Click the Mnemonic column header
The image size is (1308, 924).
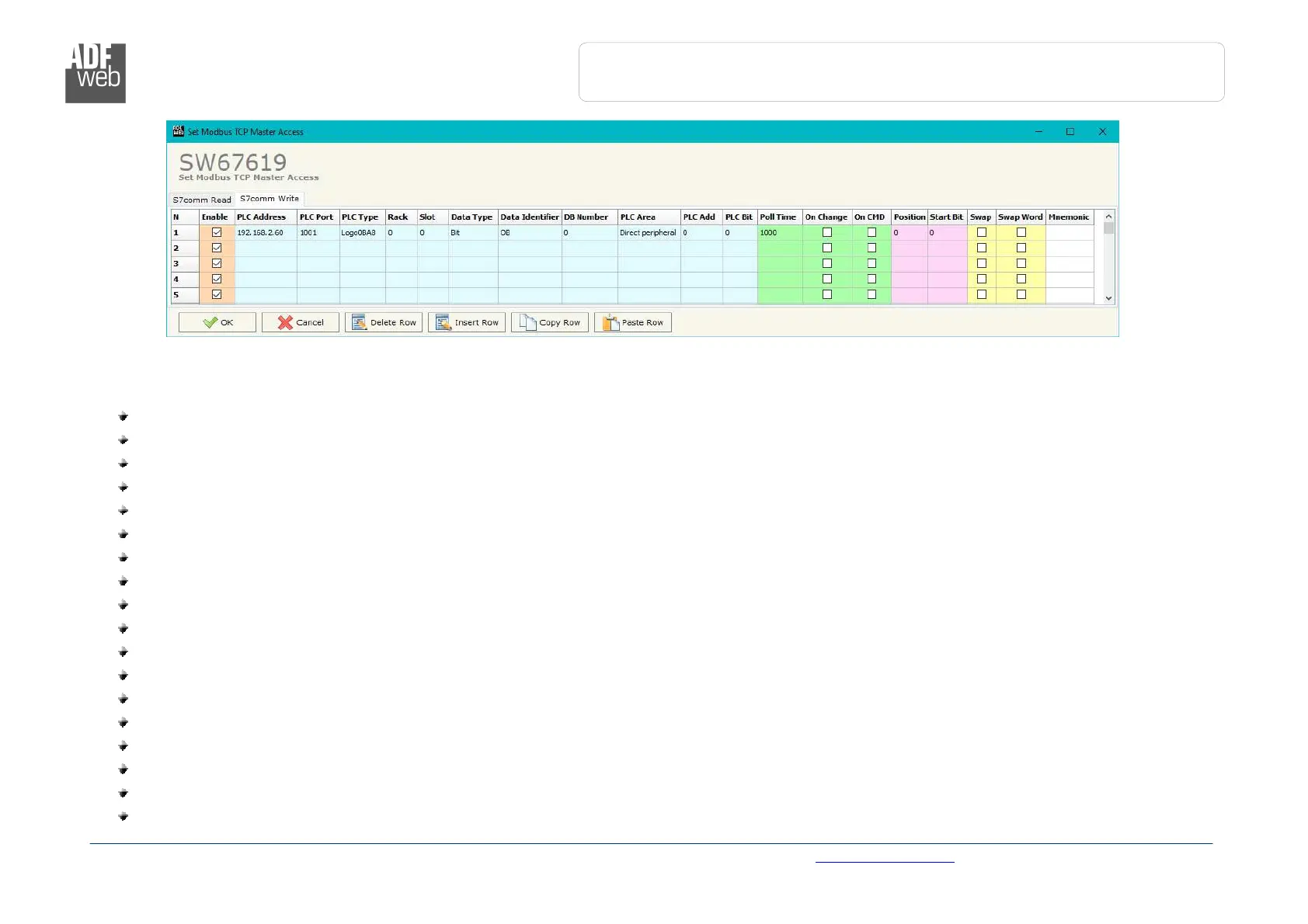click(x=1070, y=217)
